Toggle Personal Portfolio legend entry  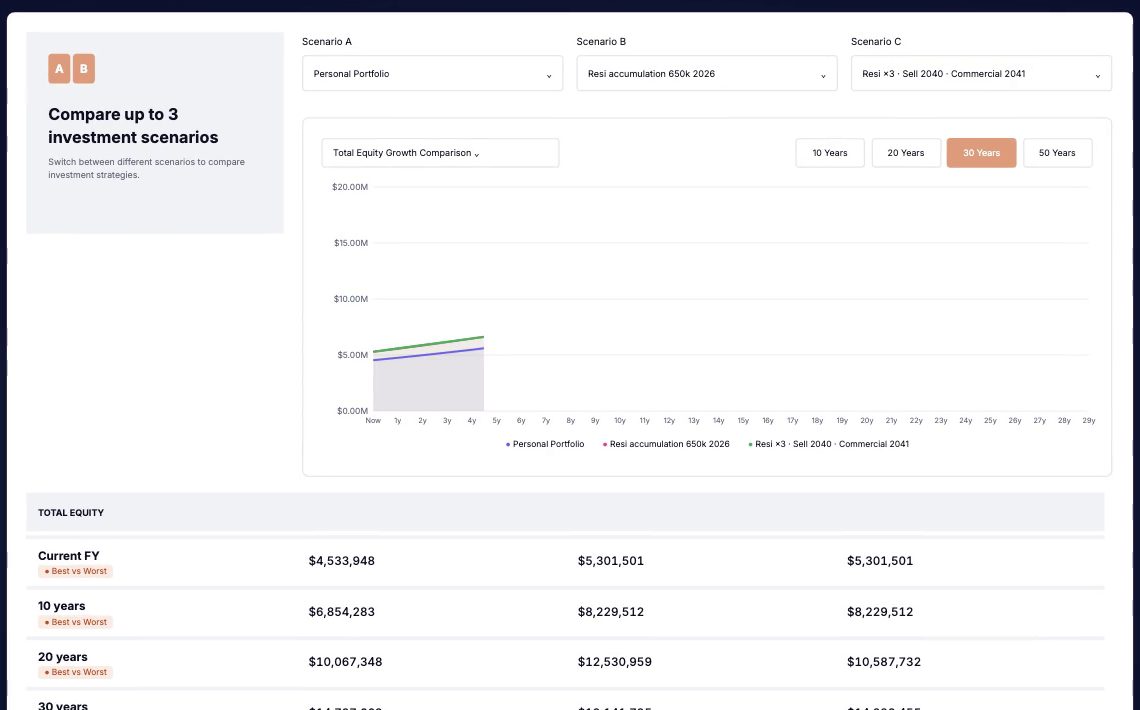click(x=545, y=444)
